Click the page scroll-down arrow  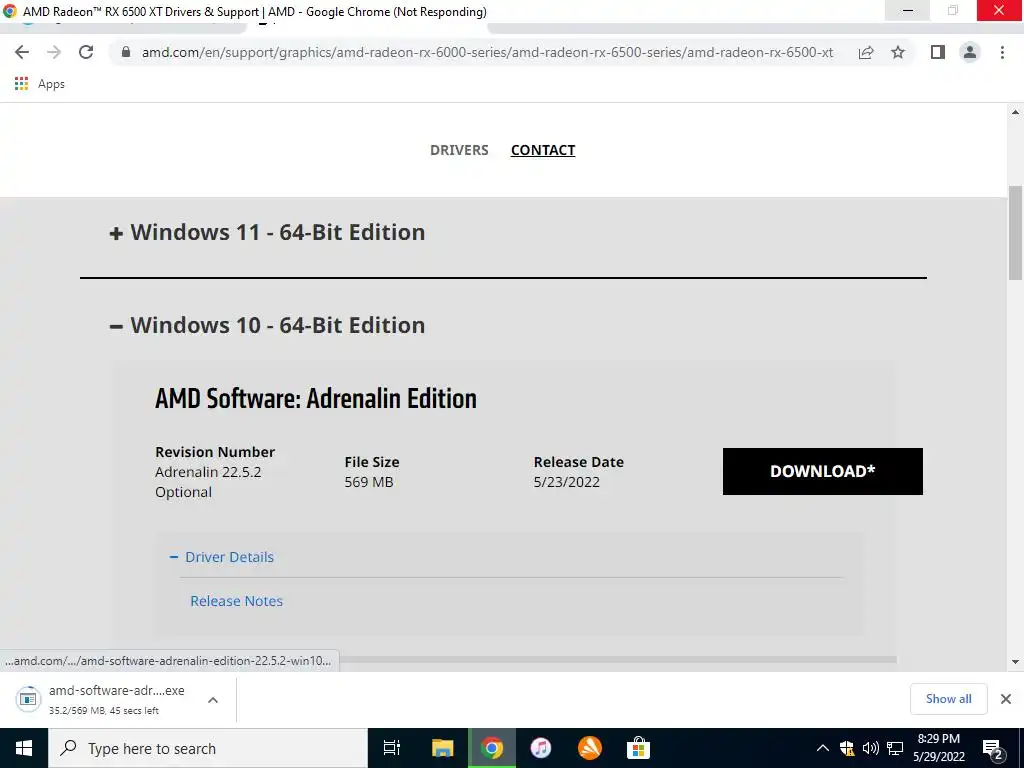click(1015, 662)
